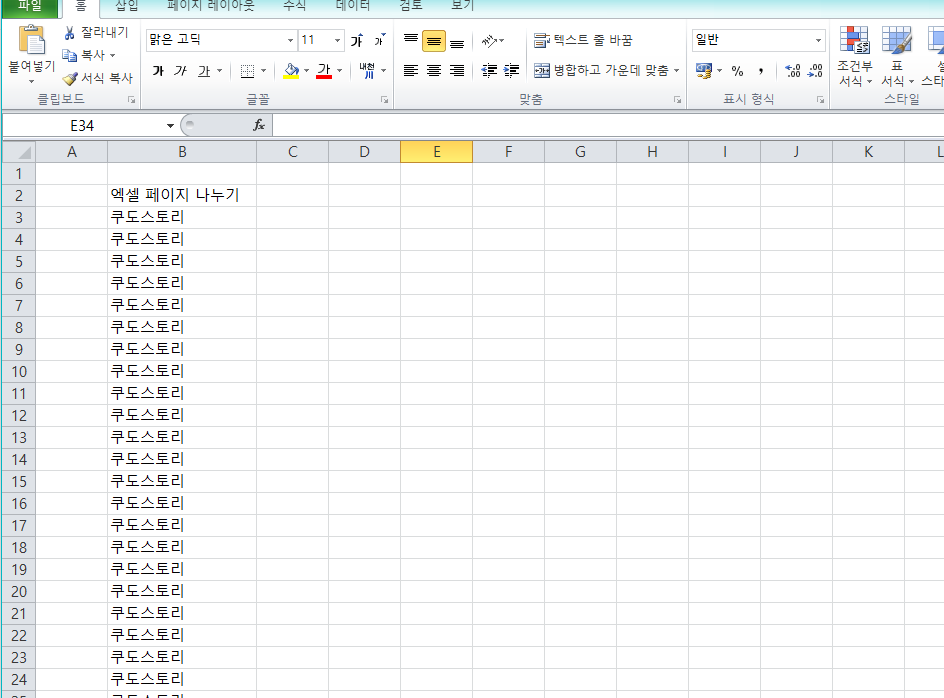Apply red font color 가
The image size is (944, 698).
(x=324, y=71)
